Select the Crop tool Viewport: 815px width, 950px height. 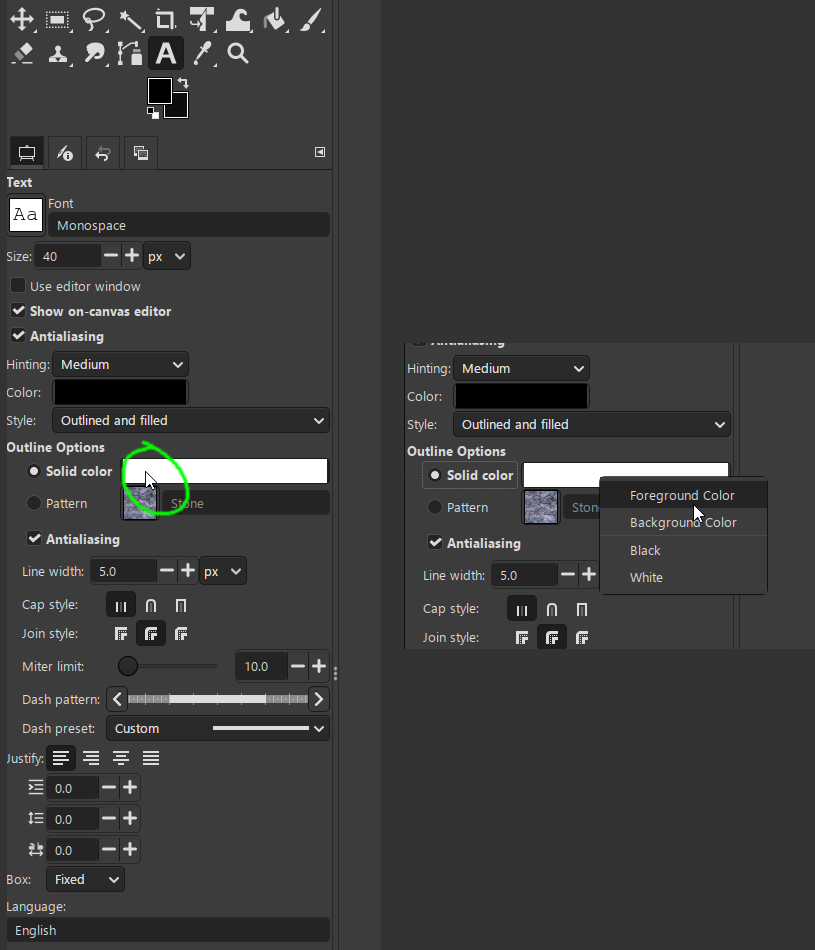pos(165,19)
